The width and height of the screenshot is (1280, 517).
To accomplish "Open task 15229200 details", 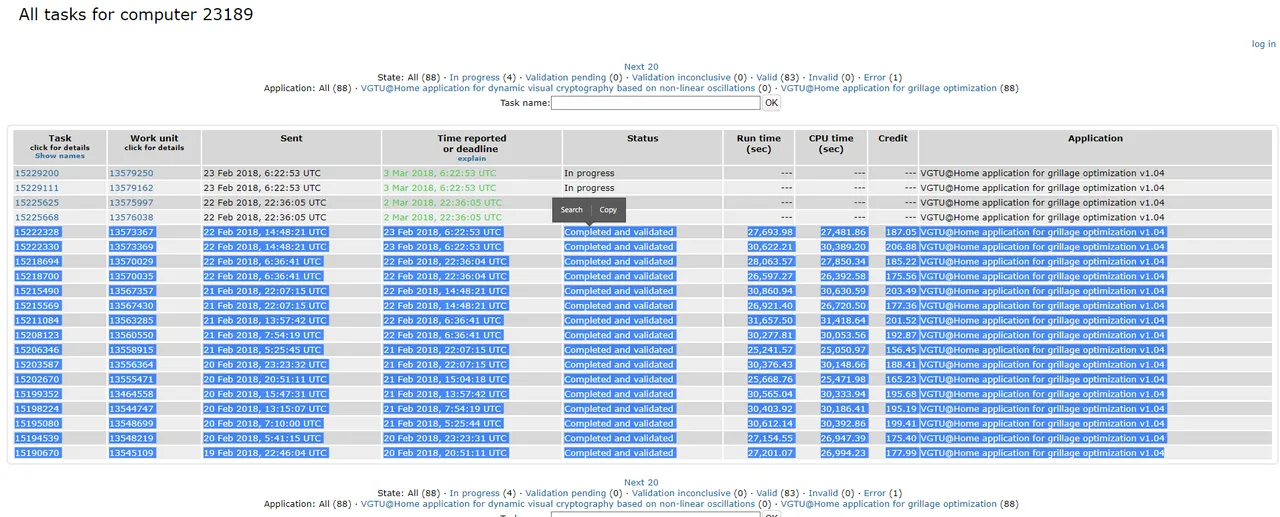I will [37, 173].
